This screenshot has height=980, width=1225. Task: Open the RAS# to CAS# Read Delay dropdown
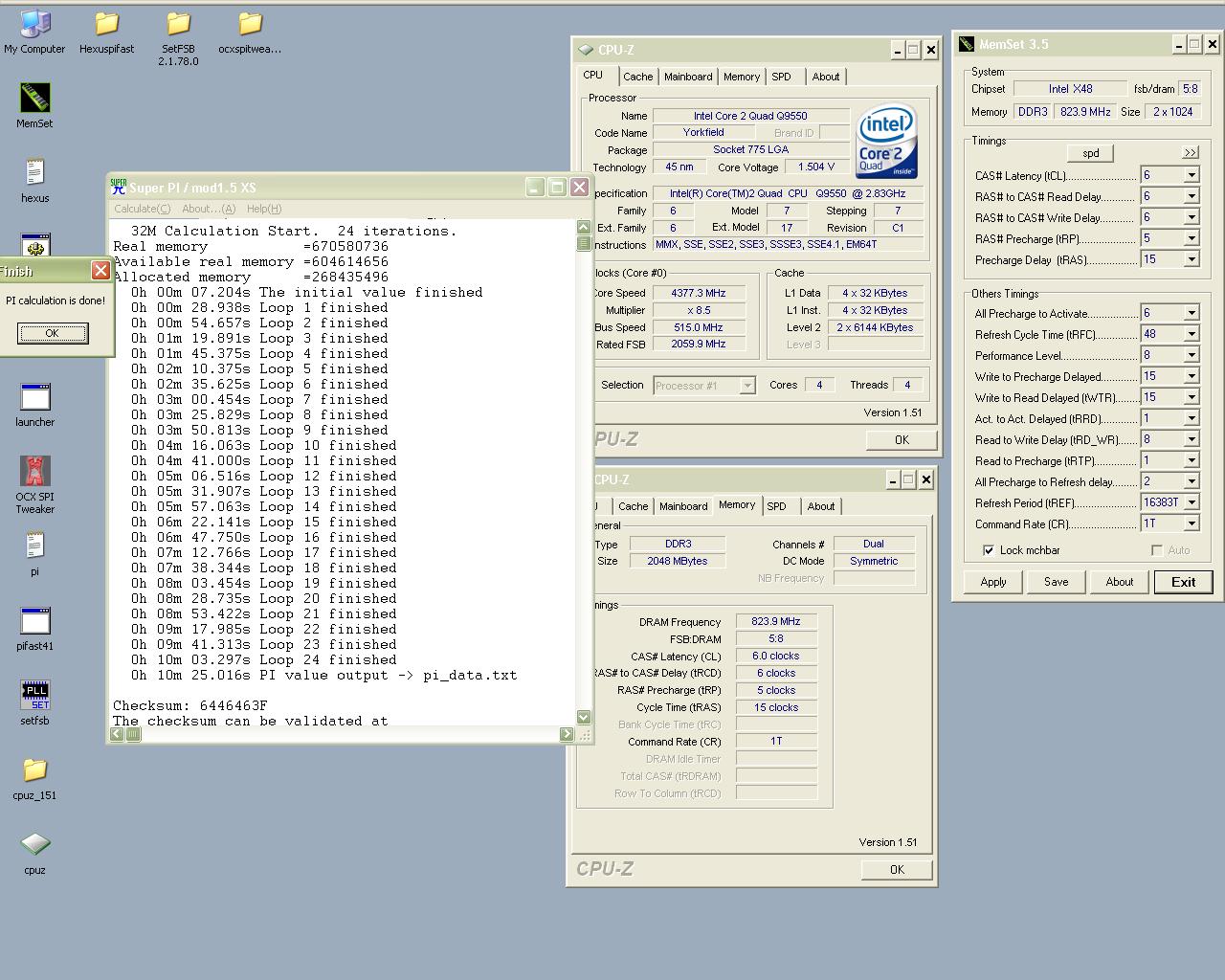click(x=1192, y=196)
